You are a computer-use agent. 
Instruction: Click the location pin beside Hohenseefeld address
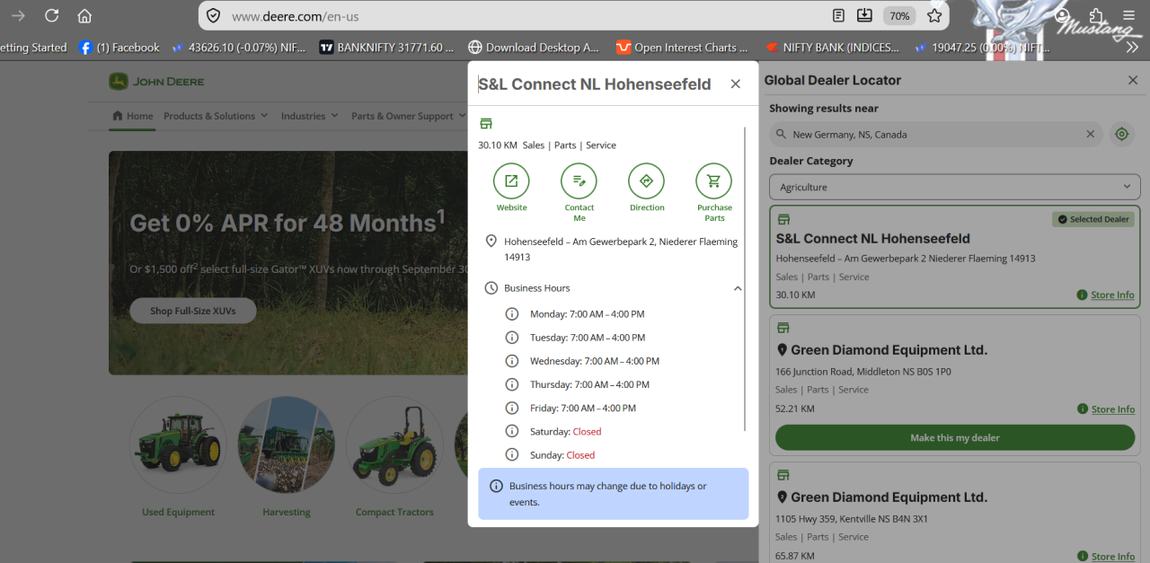491,241
